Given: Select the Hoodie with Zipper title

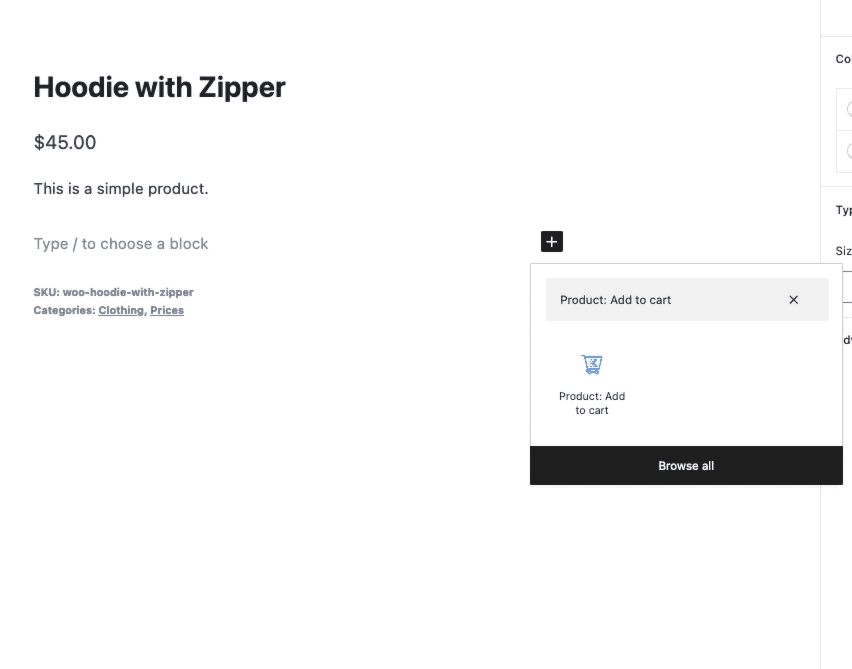Looking at the screenshot, I should [x=159, y=87].
